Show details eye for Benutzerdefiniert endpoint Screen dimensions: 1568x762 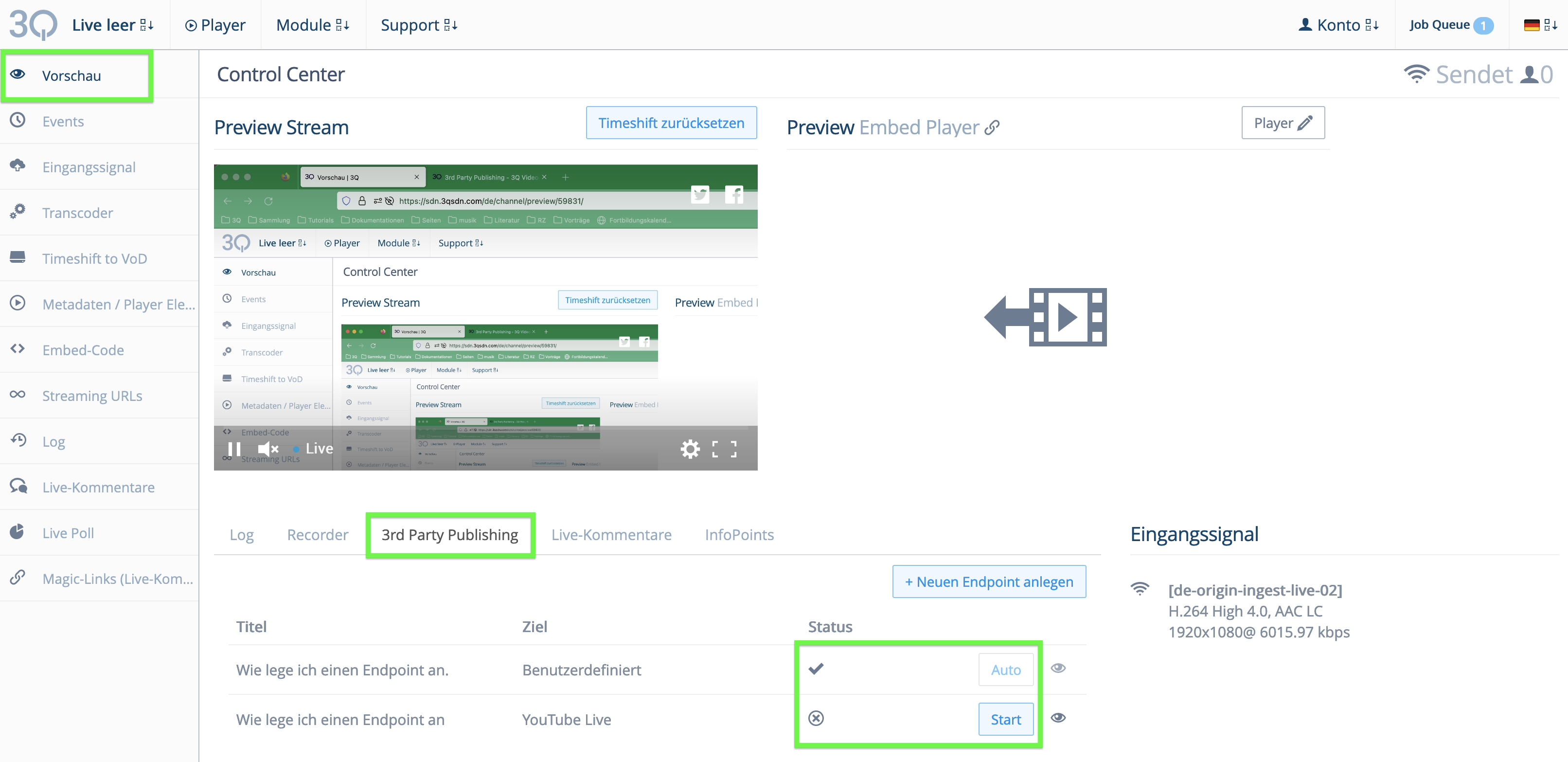1058,668
